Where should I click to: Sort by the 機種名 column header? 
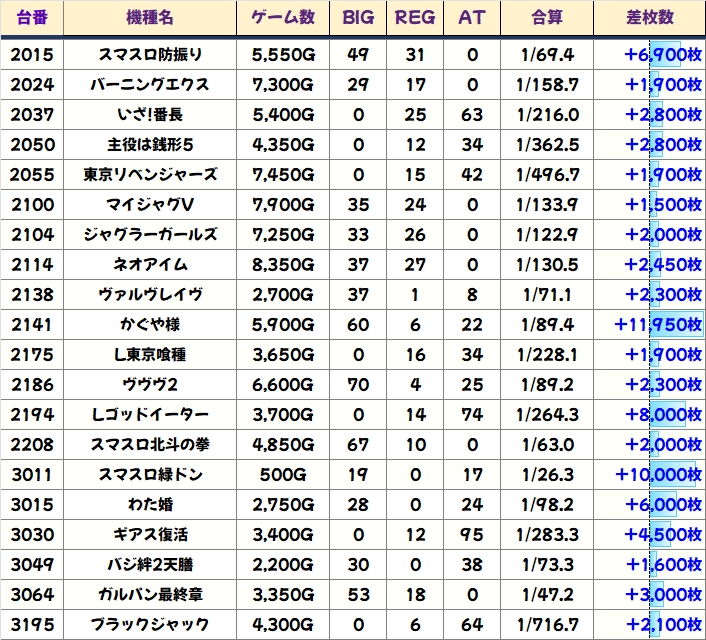coord(150,18)
